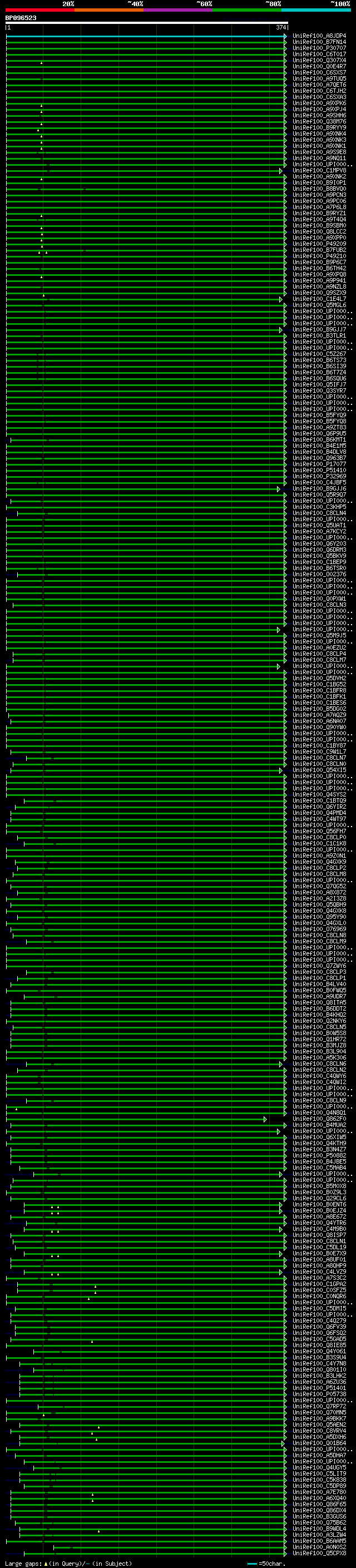This screenshot has height=1568, width=356.
Task: Click the red 20% identity legend segment
Action: click(40, 10)
